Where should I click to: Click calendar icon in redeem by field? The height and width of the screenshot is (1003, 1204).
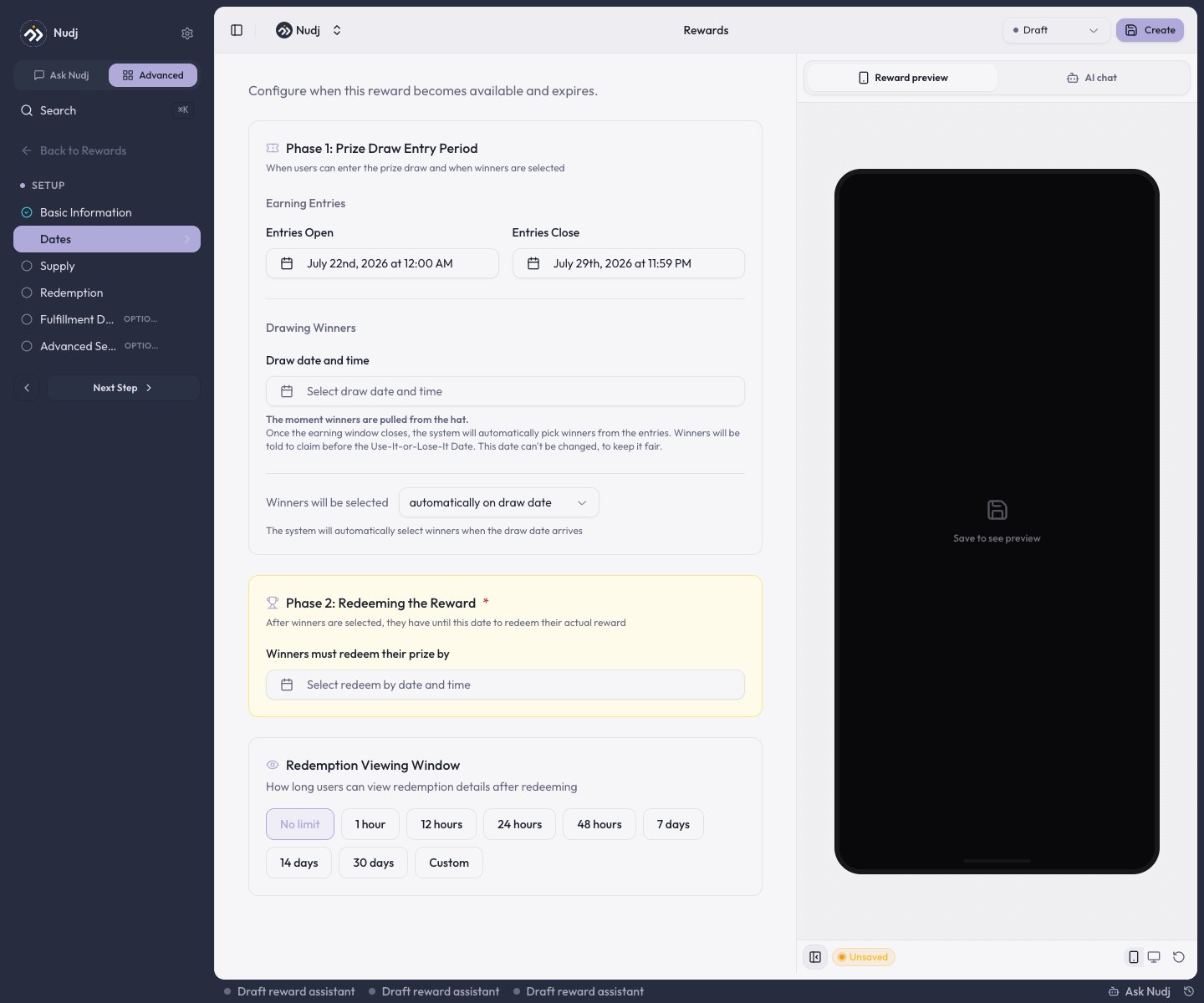287,685
